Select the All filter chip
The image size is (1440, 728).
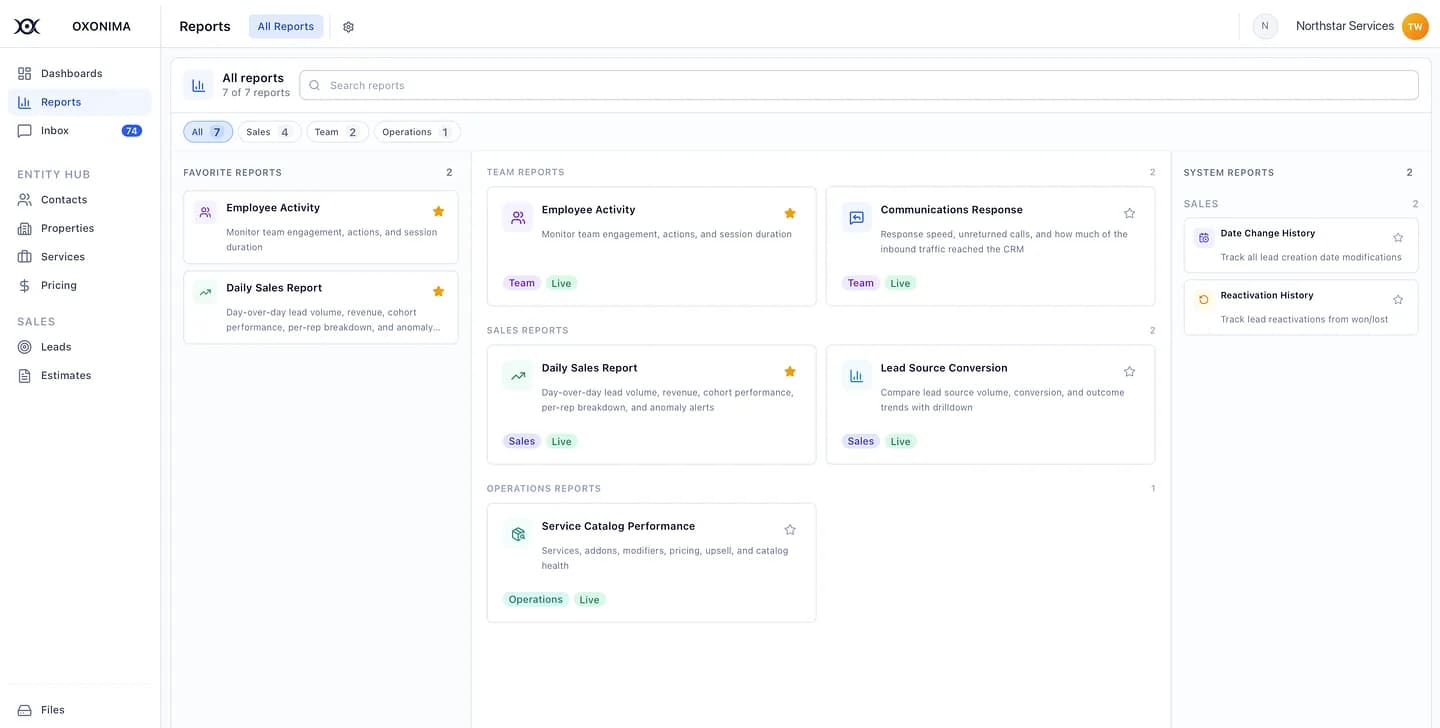coord(208,132)
